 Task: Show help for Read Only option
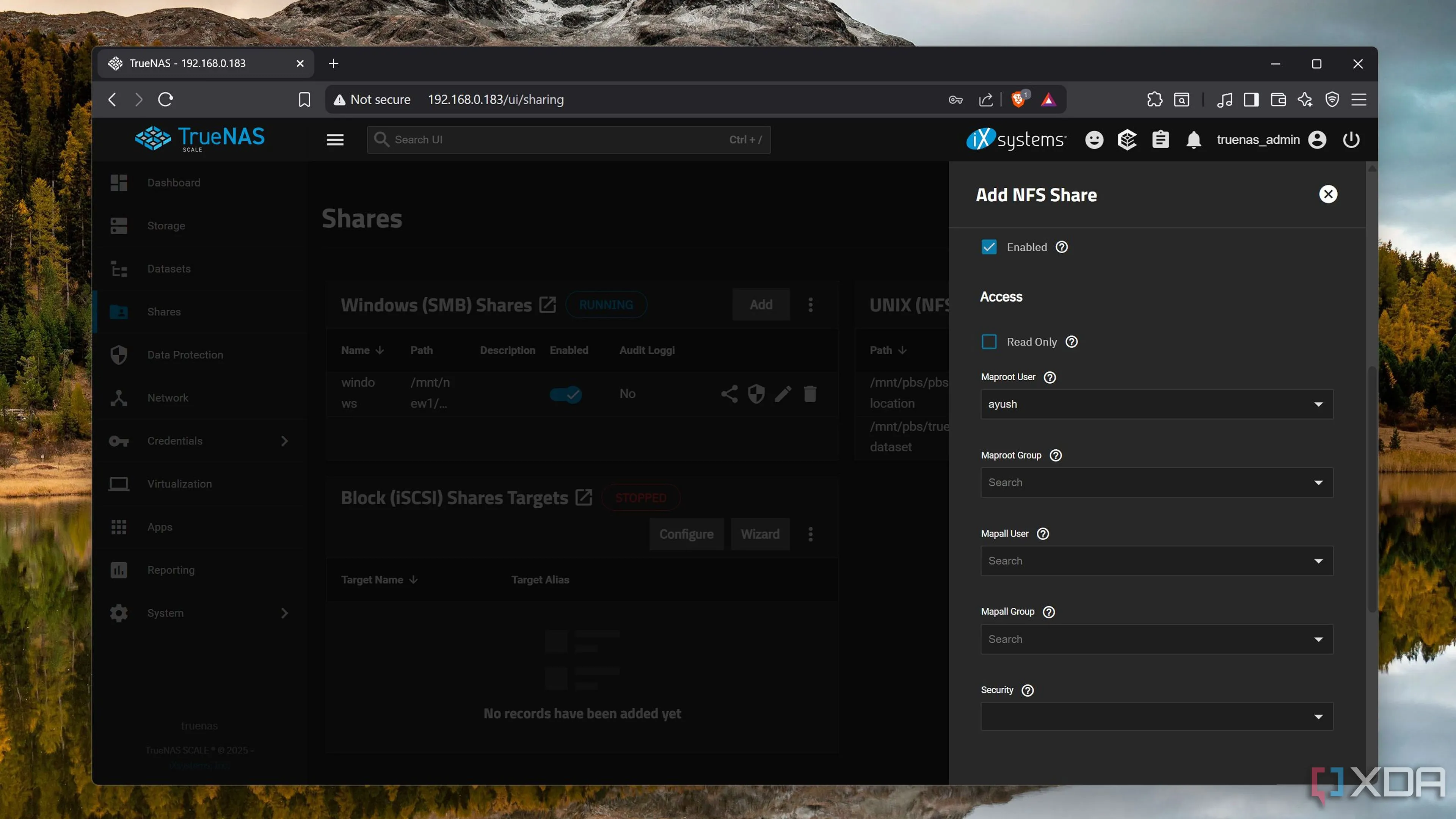coord(1071,342)
